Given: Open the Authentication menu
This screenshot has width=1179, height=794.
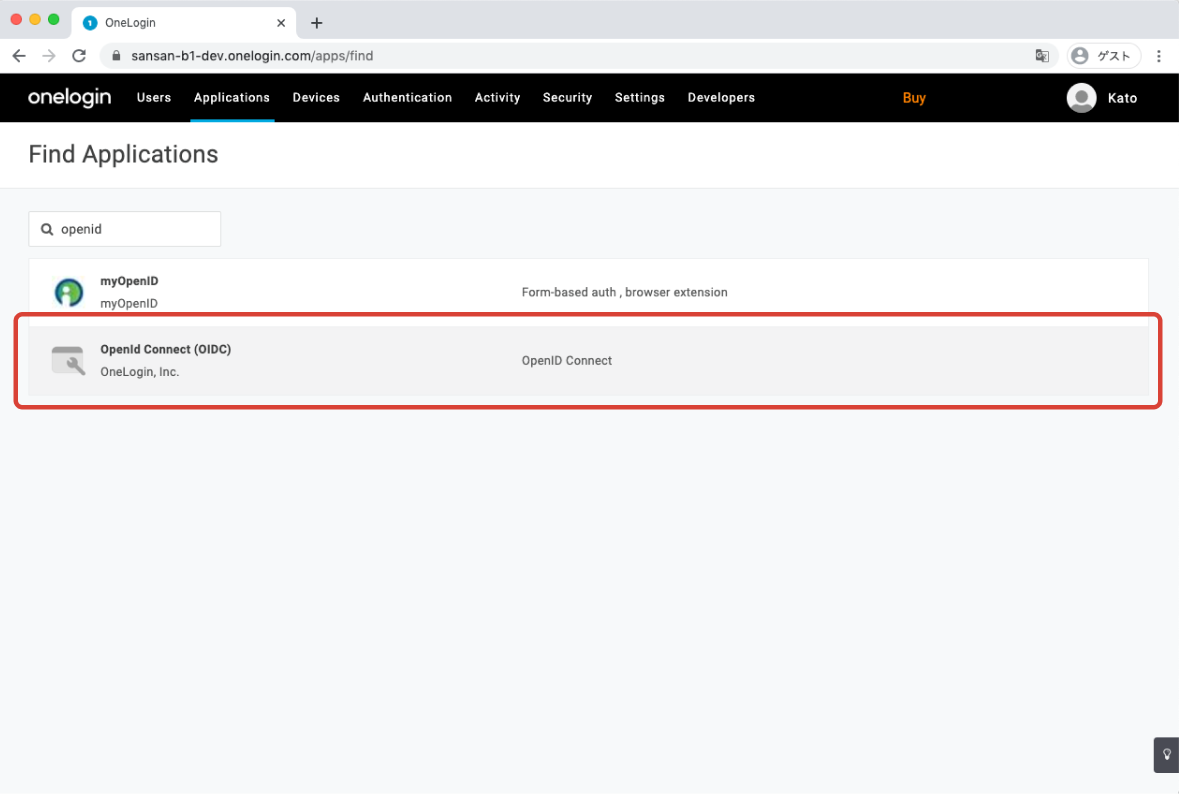Looking at the screenshot, I should 408,98.
